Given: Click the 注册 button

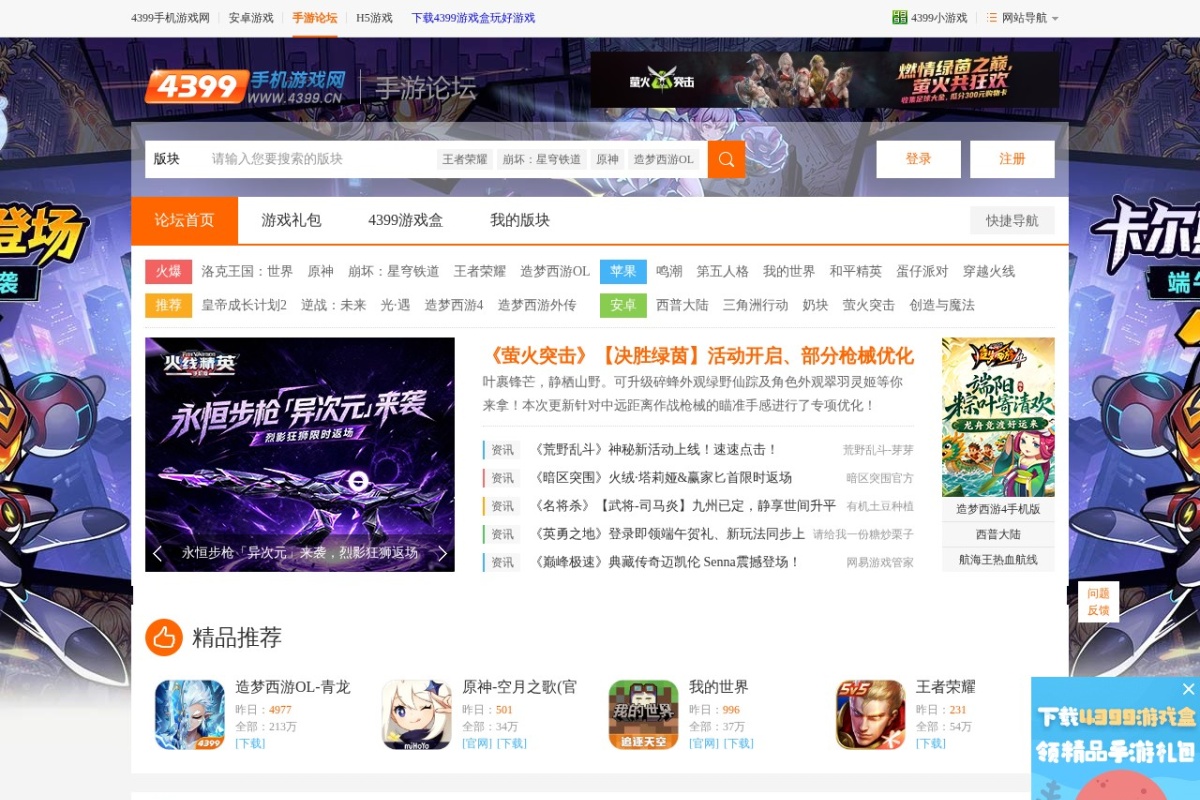Looking at the screenshot, I should pyautogui.click(x=1012, y=159).
